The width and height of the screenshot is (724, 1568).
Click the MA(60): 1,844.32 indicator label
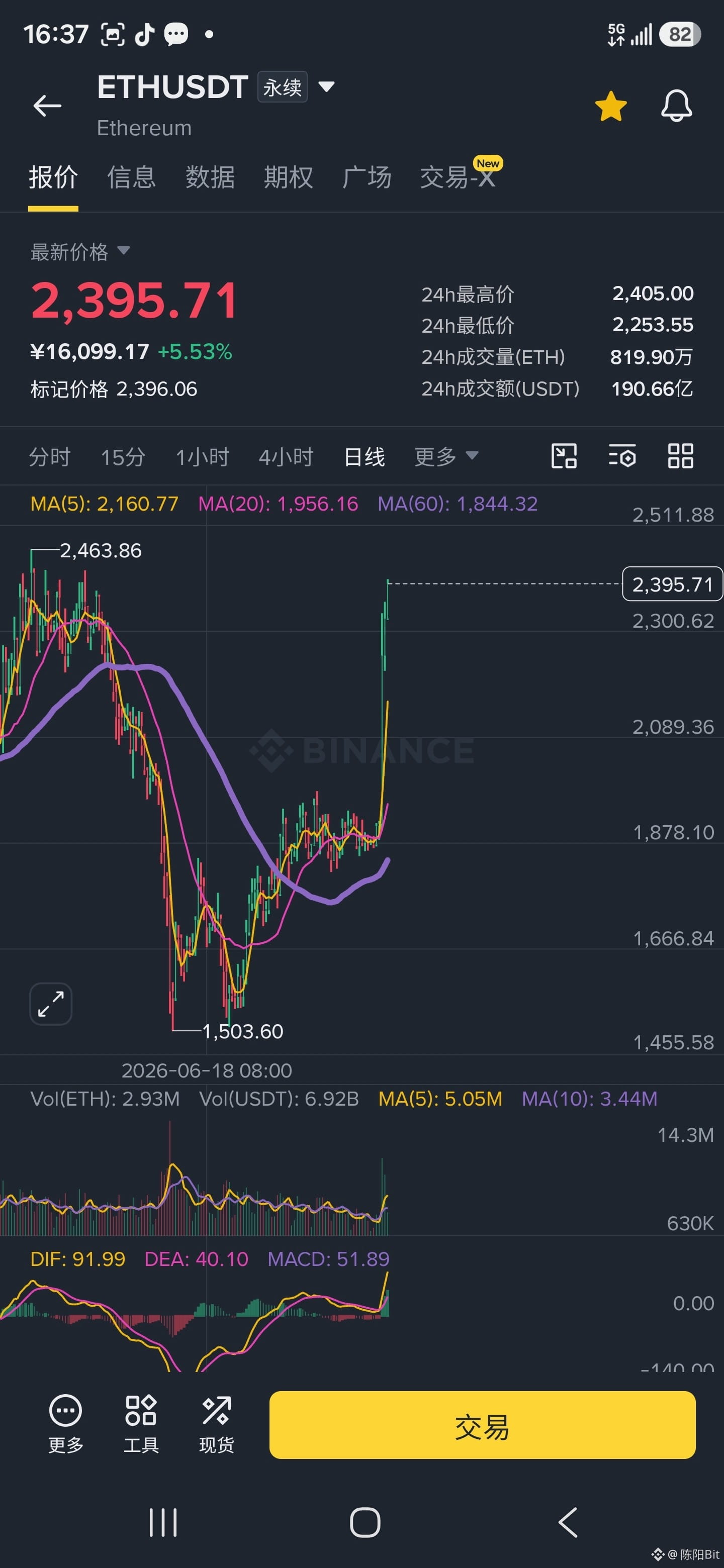(x=458, y=504)
